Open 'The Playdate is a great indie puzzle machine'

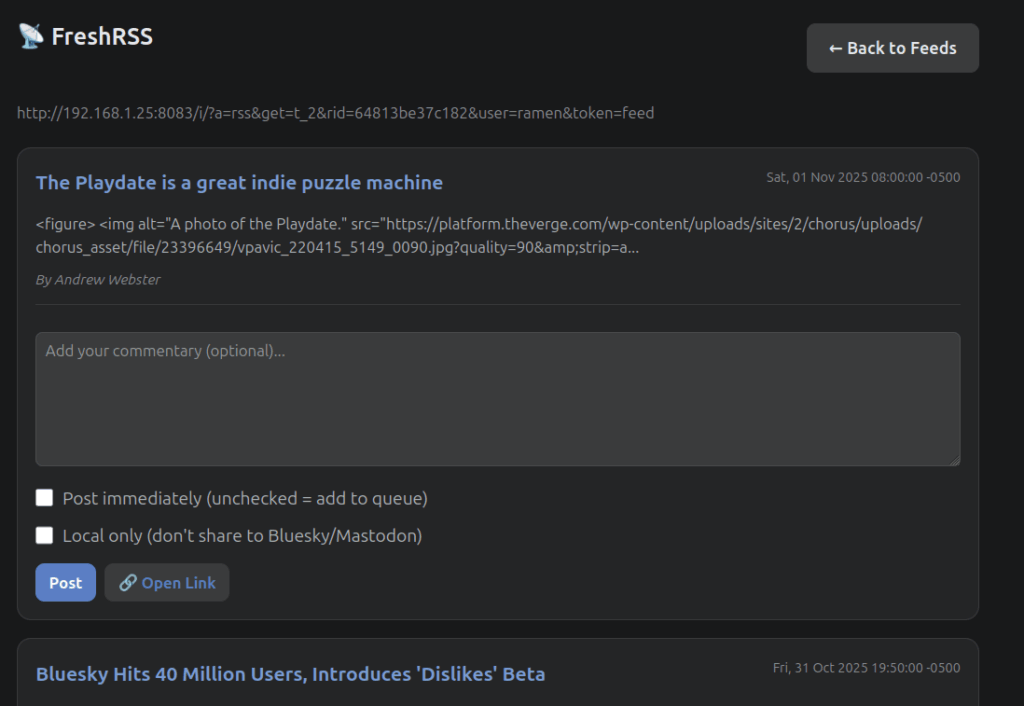(239, 182)
